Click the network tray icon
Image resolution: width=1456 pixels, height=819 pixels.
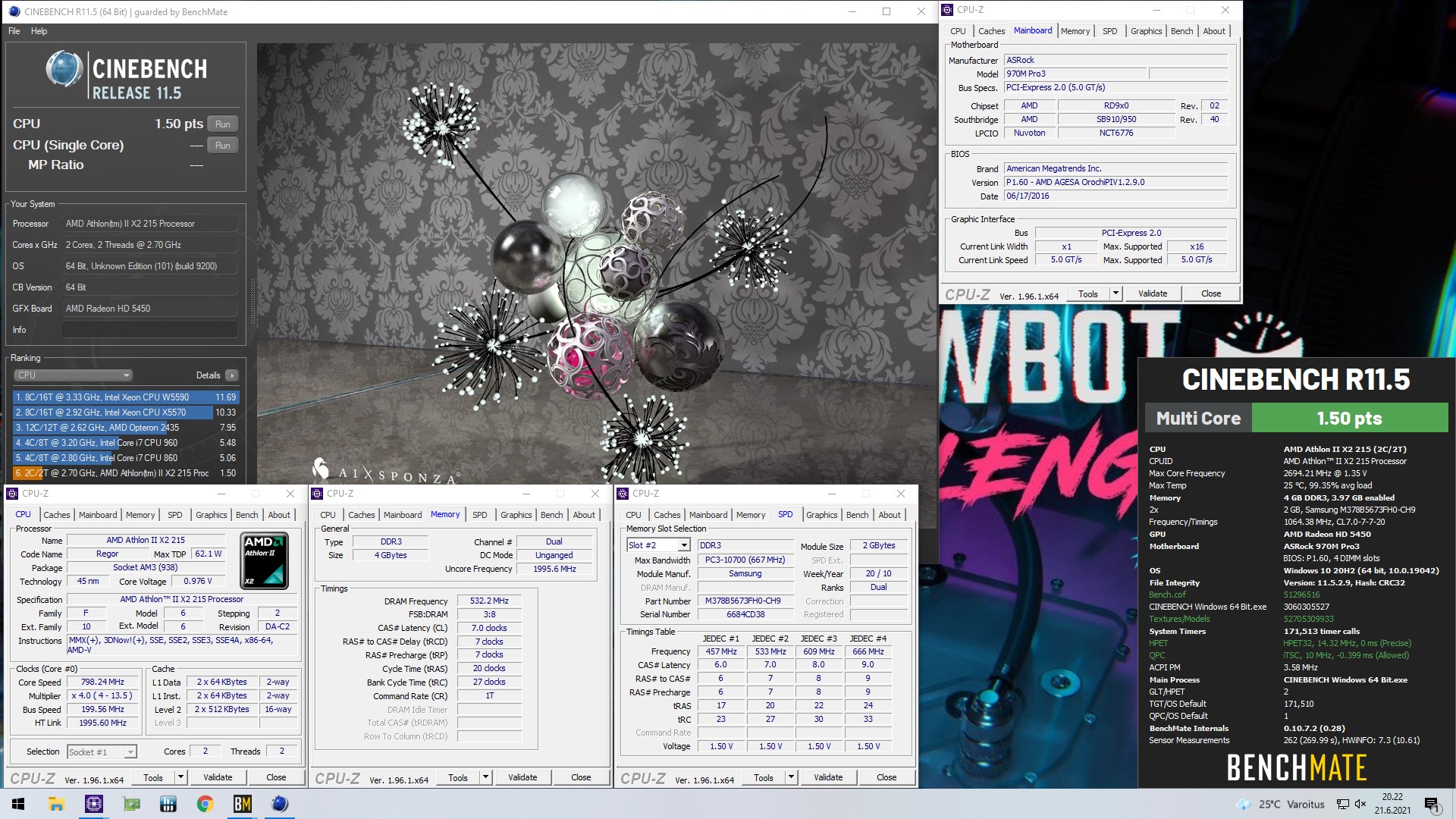1342,805
